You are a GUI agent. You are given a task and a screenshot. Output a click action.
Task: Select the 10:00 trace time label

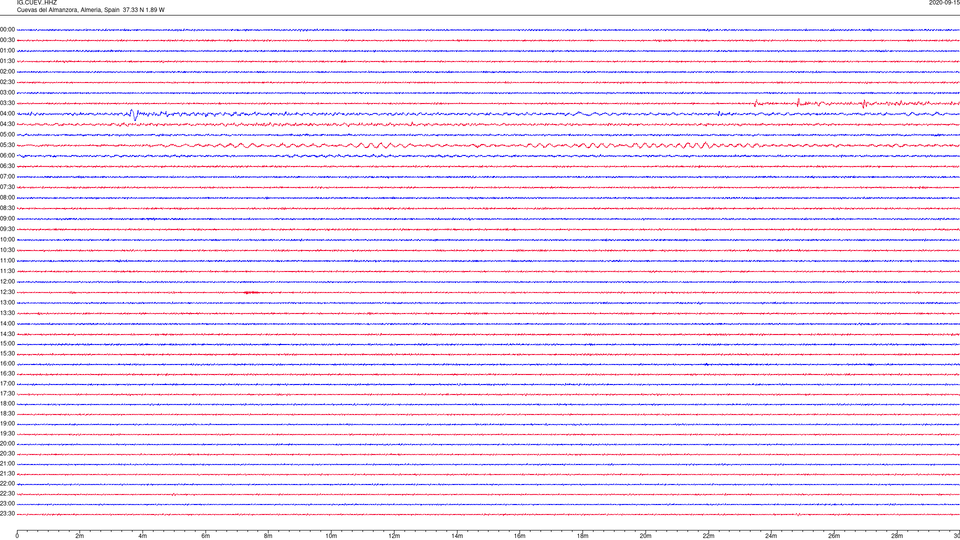pos(7,240)
